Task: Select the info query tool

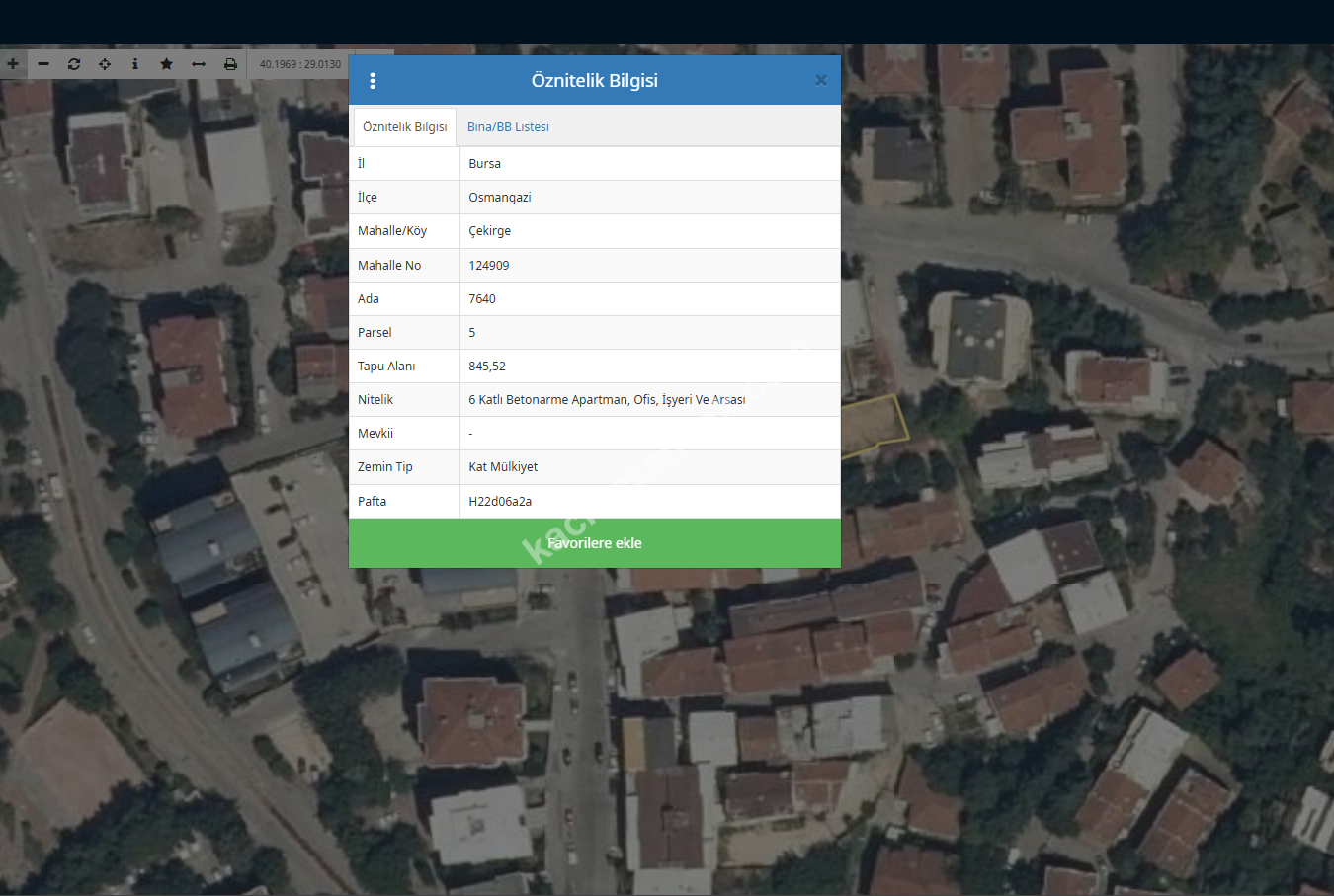Action: 135,64
